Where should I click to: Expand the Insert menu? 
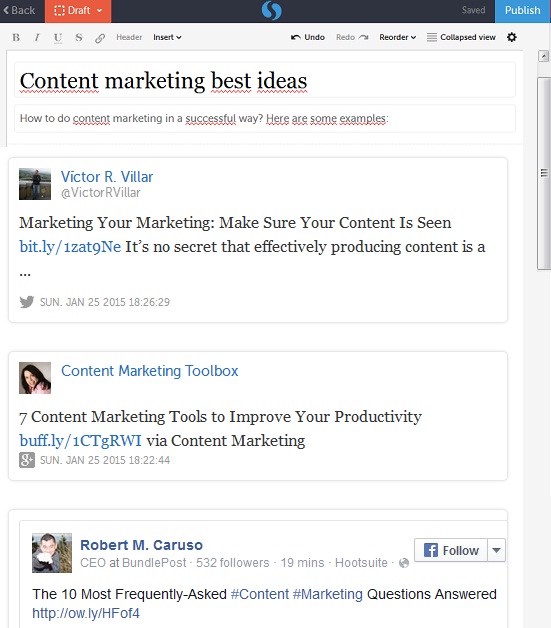coord(167,37)
